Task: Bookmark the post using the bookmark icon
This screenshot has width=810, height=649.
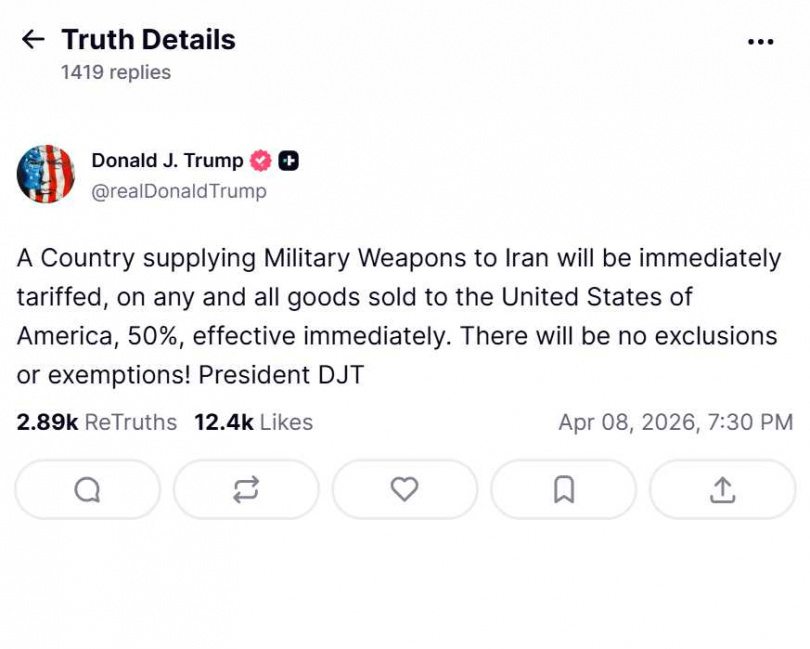Action: point(562,489)
